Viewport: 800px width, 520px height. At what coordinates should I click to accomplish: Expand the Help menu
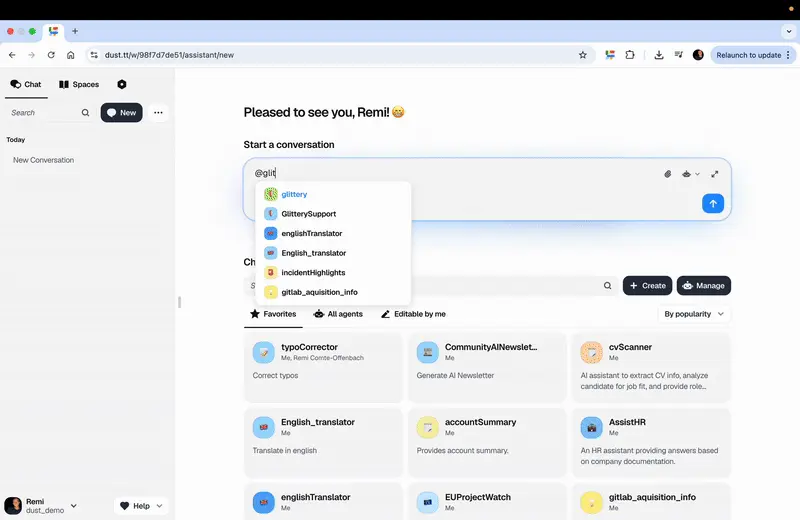click(141, 506)
